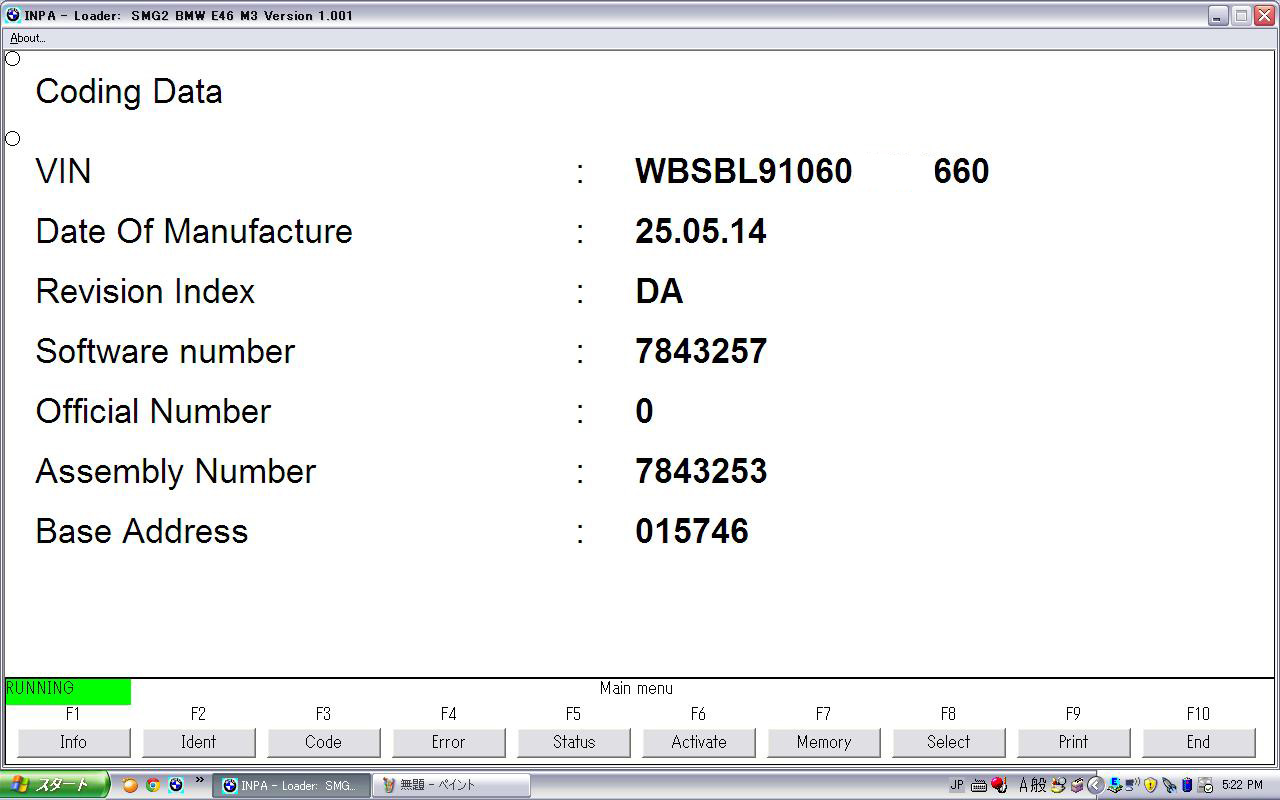Click the Official Number value 0
This screenshot has height=800, width=1280.
pos(644,411)
